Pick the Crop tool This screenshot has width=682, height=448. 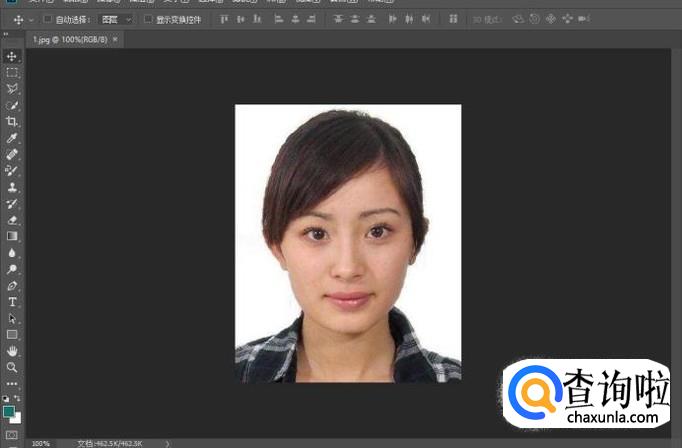pos(12,121)
